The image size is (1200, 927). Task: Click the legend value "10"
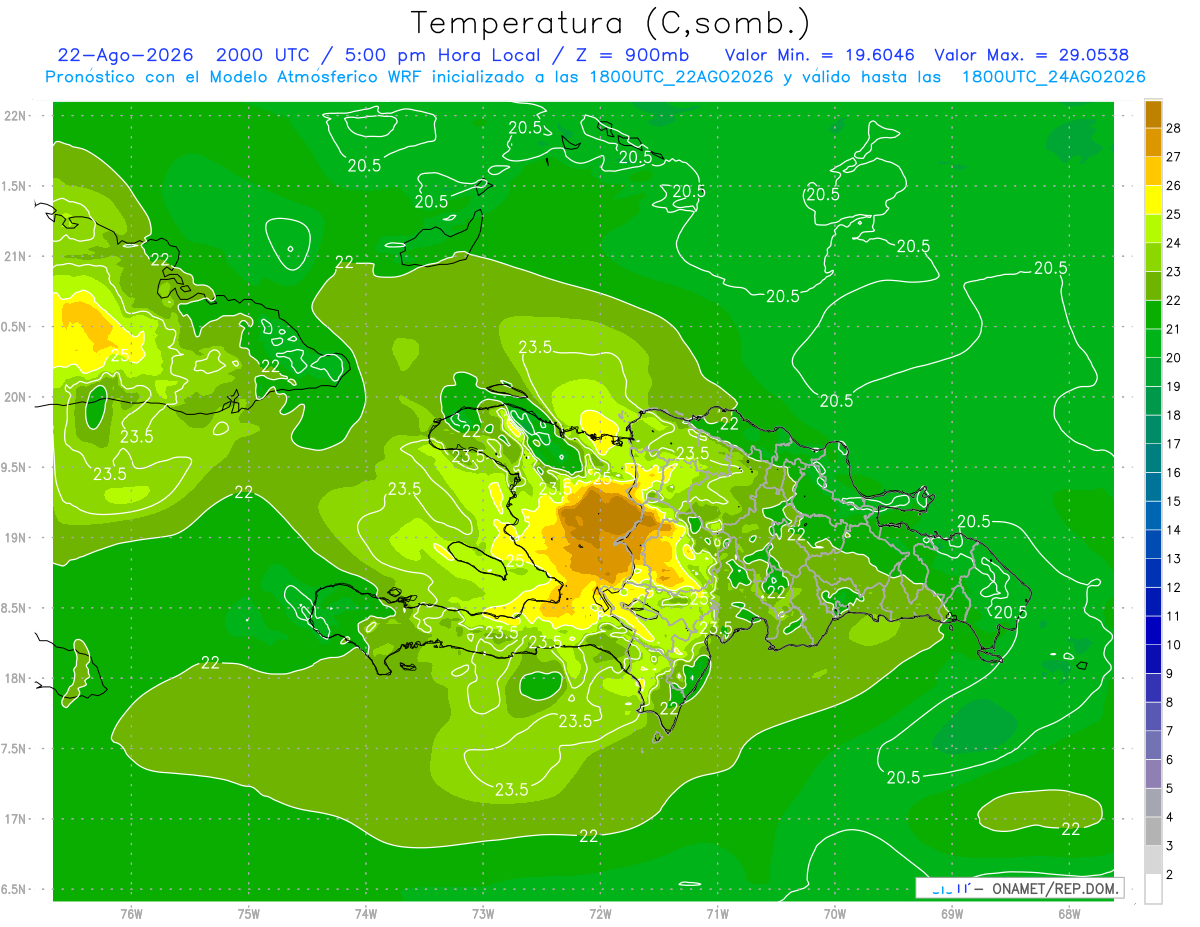tap(1174, 645)
